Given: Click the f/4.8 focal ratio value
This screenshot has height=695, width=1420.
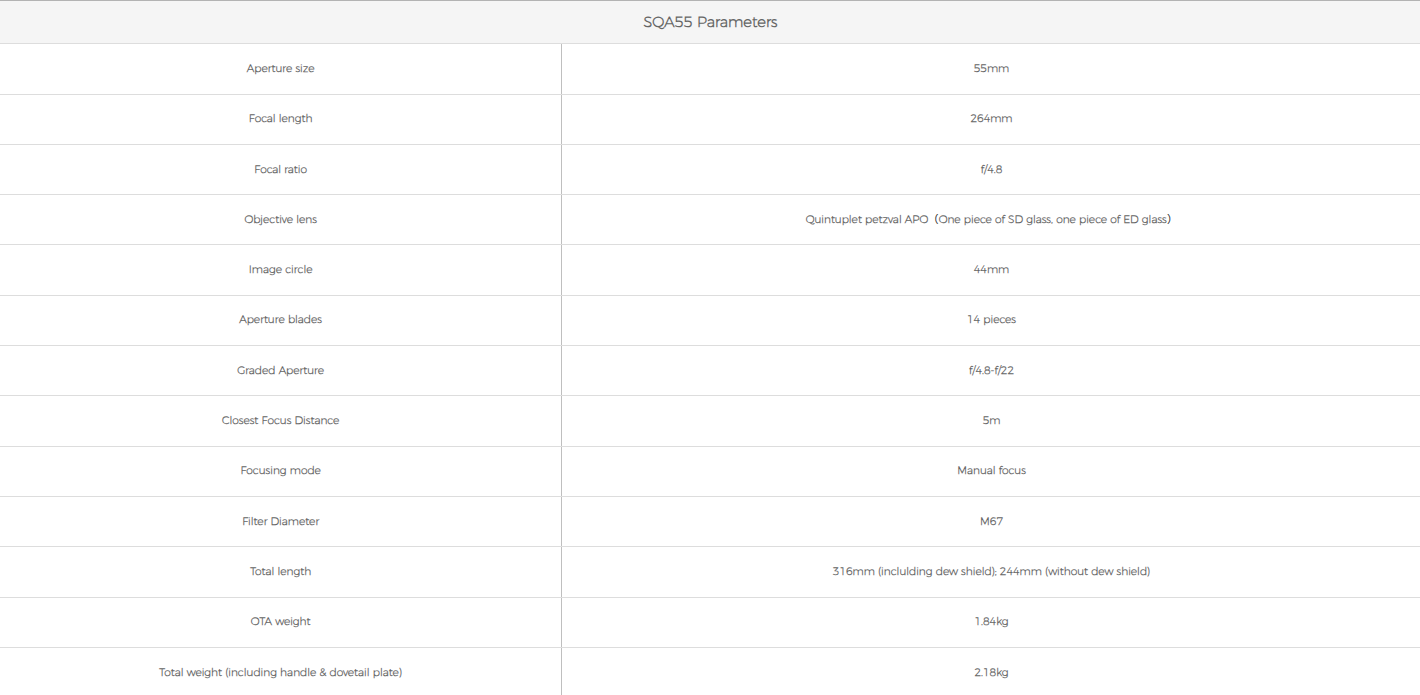Looking at the screenshot, I should tap(991, 169).
